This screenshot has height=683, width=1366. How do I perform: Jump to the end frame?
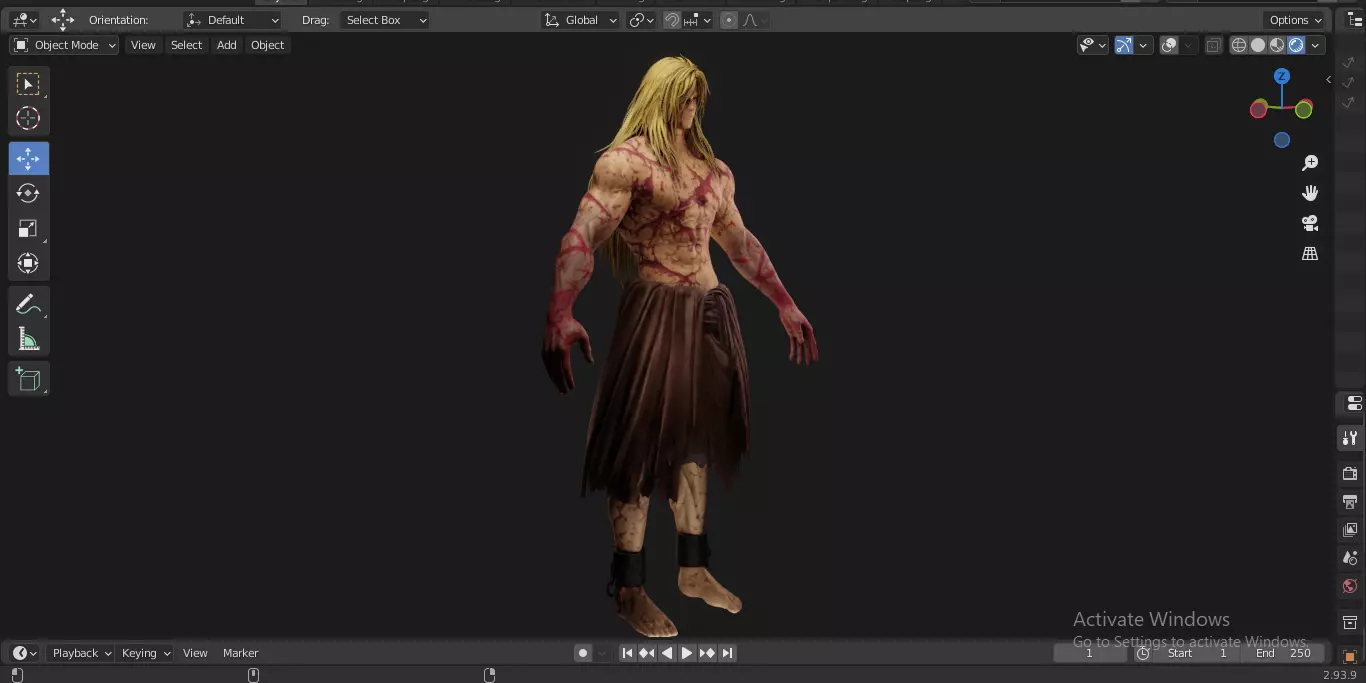point(727,653)
